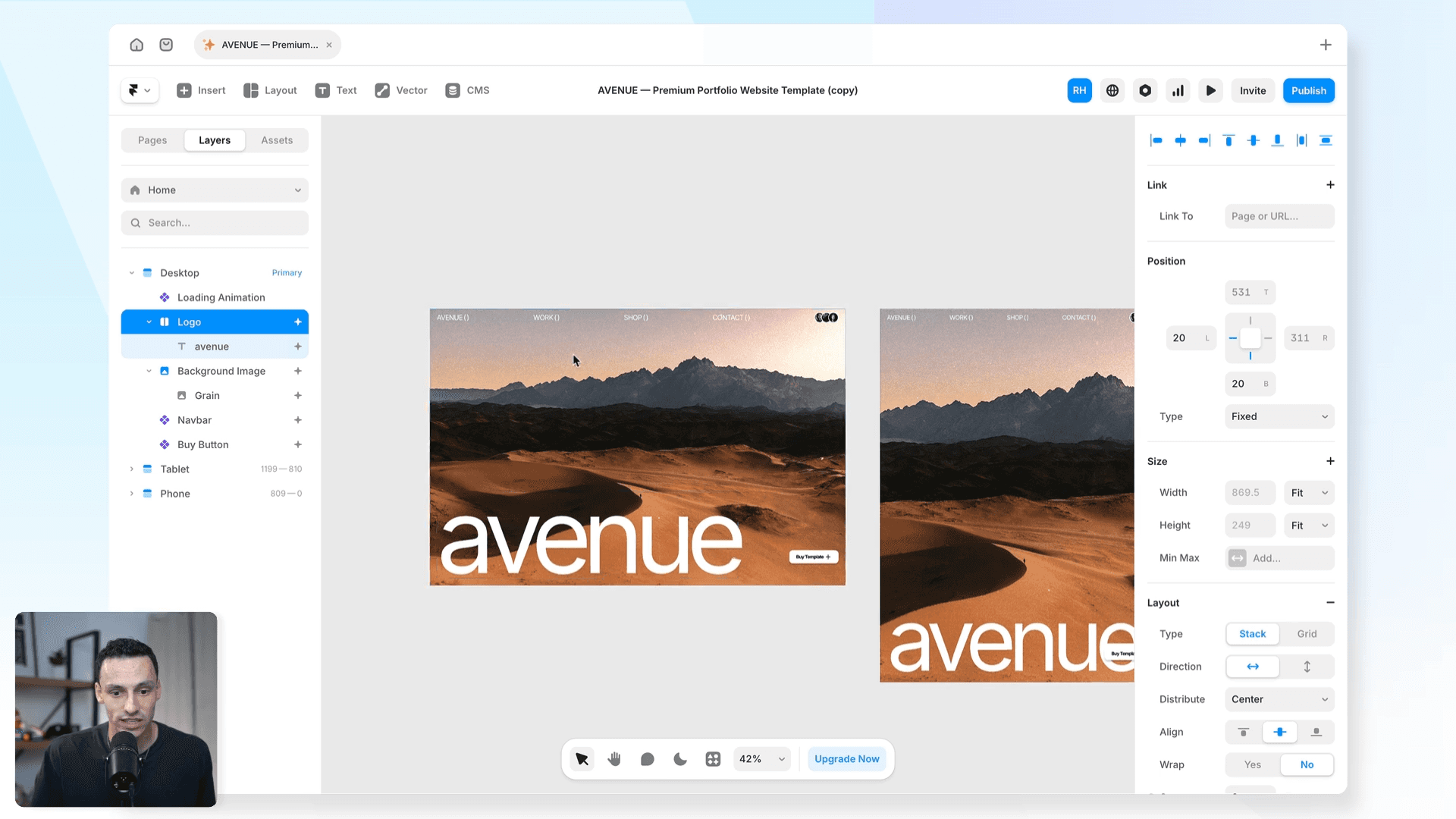This screenshot has width=1456, height=819.
Task: Click the Upgrade Now button
Action: [x=846, y=759]
